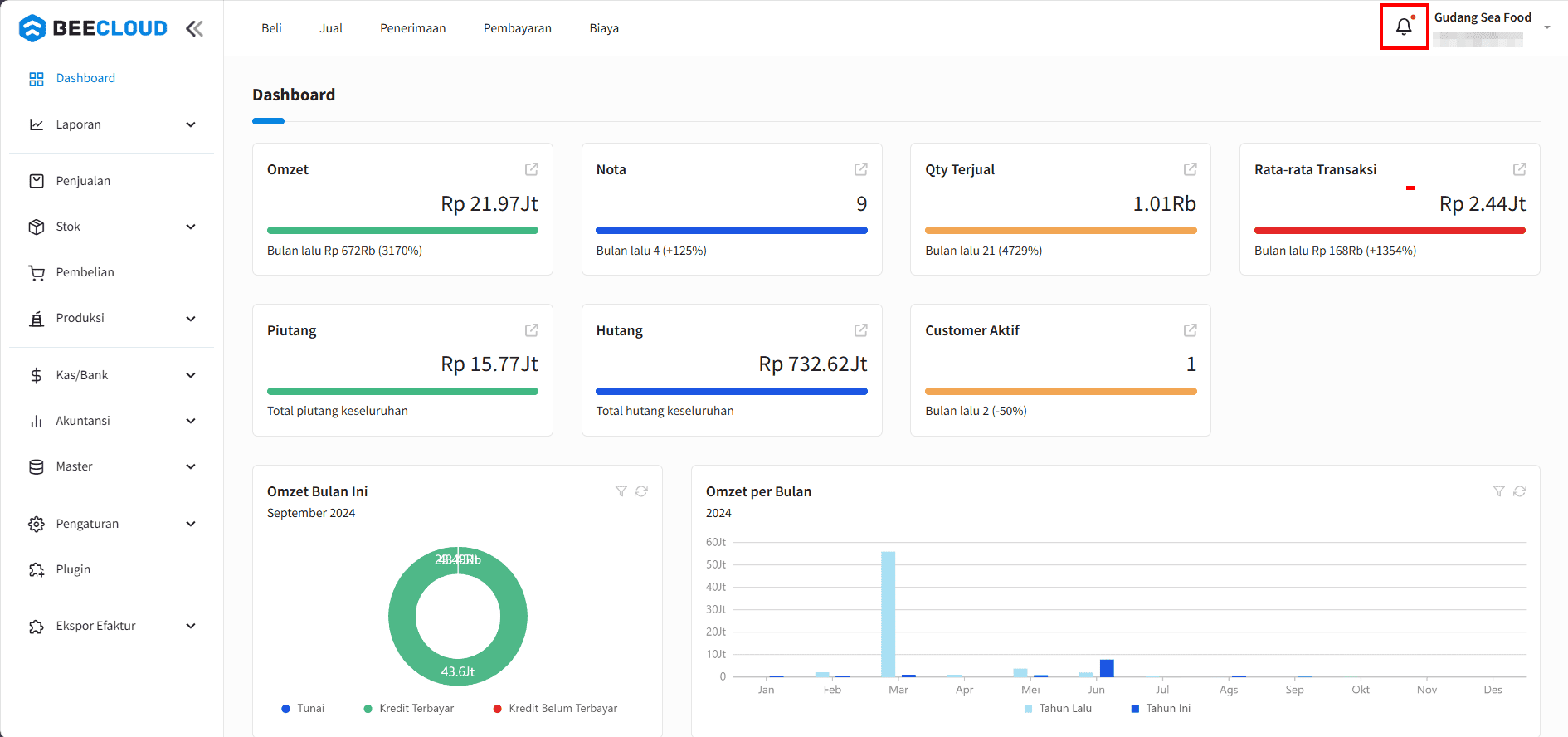Screen dimensions: 1568x737
Task: Expand the Laporan menu chevron
Action: 191,124
